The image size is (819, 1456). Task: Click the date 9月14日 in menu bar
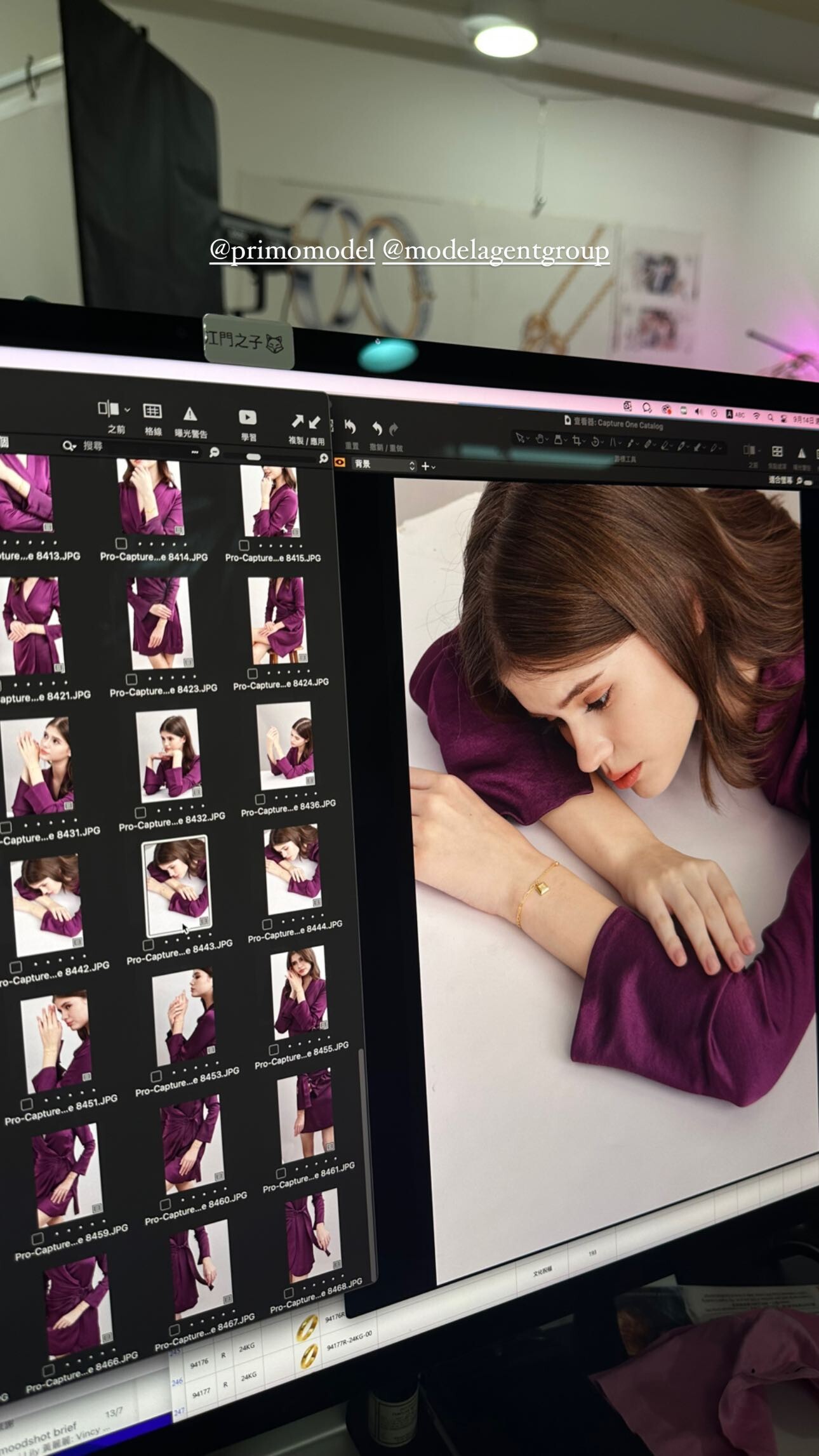click(804, 420)
